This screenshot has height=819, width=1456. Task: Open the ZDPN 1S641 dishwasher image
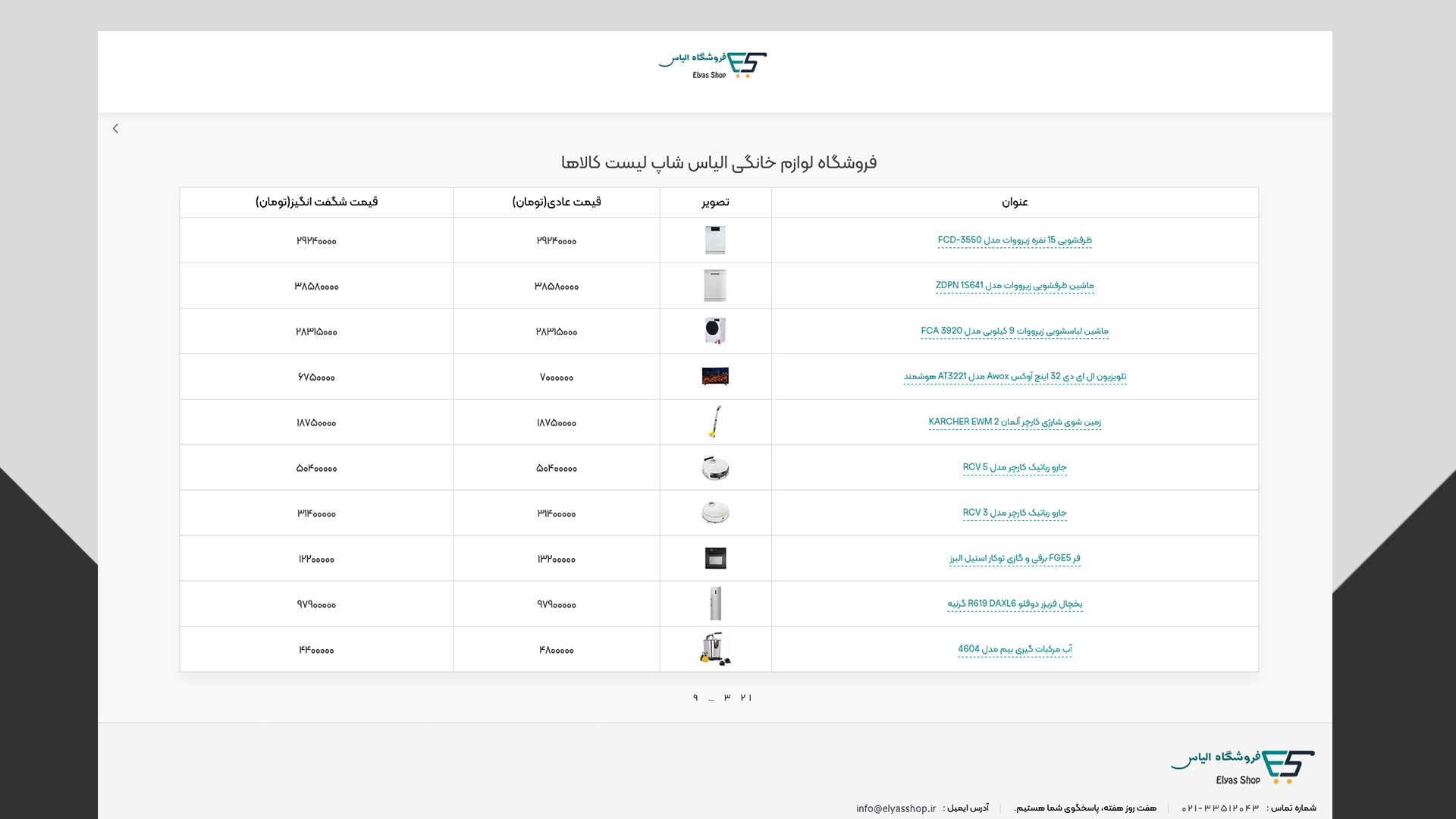[x=714, y=286]
